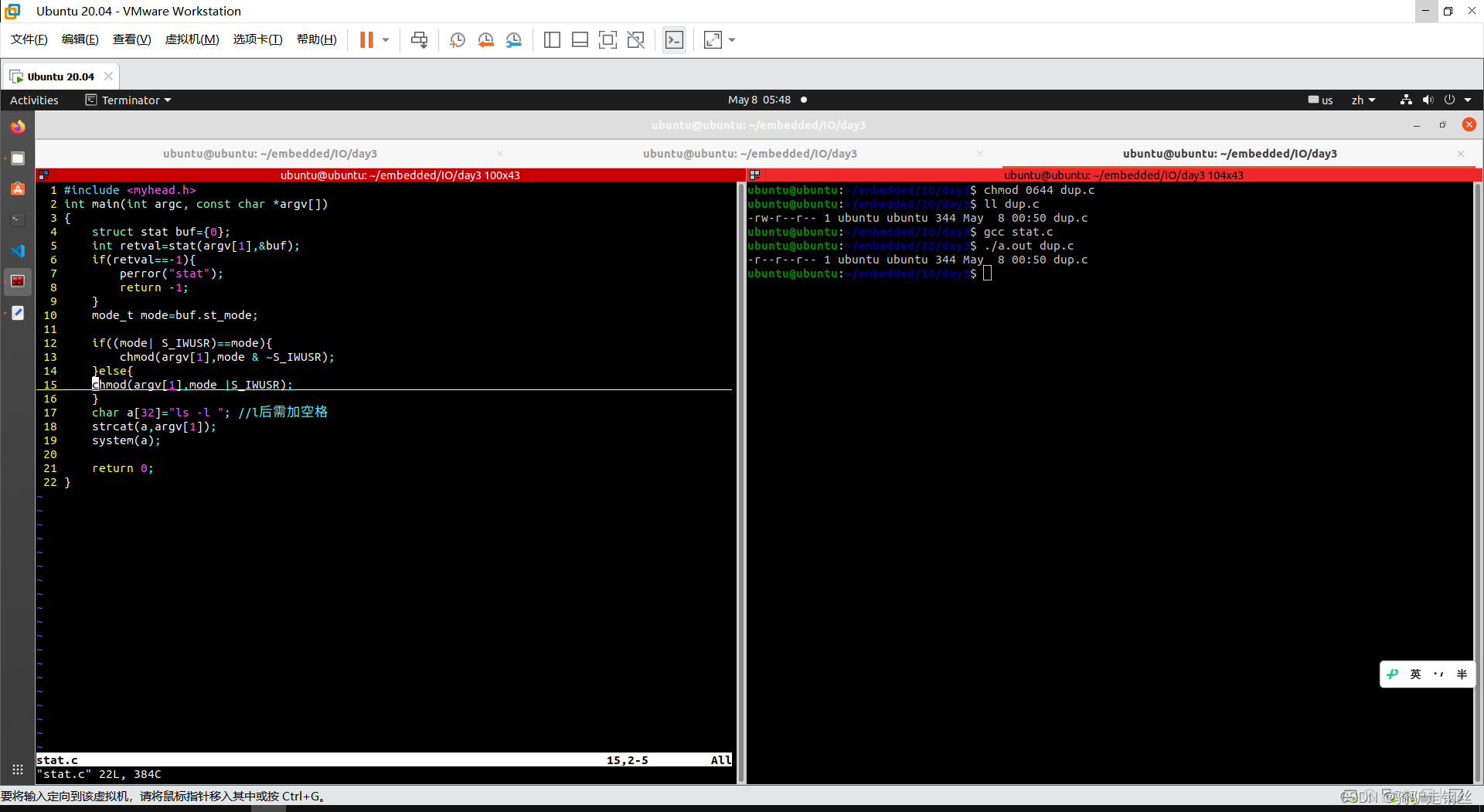This screenshot has width=1484, height=812.
Task: Click the network status icon
Action: (1406, 100)
